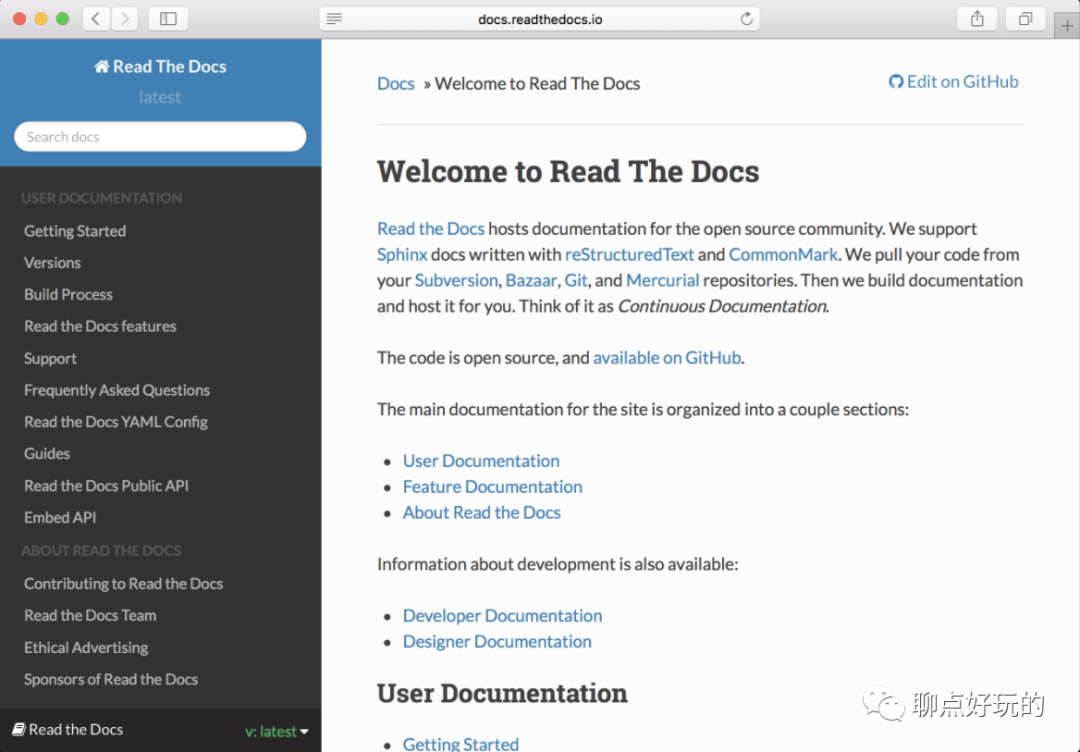Follow the reStructuredText link
Image resolution: width=1080 pixels, height=752 pixels.
(630, 254)
